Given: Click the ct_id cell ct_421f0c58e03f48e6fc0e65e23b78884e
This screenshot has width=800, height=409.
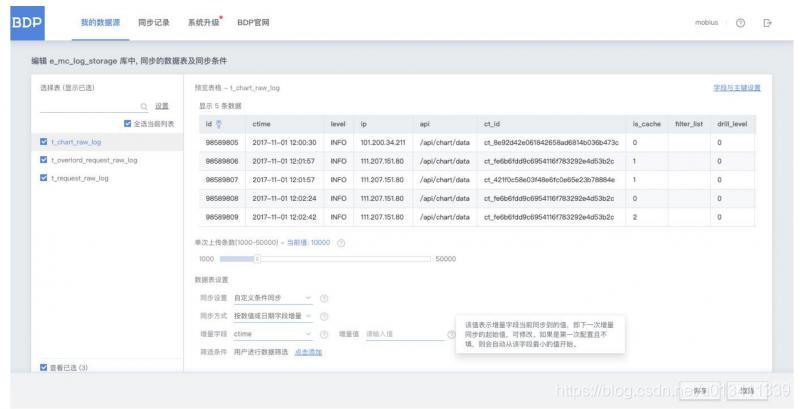Looking at the screenshot, I should (549, 180).
